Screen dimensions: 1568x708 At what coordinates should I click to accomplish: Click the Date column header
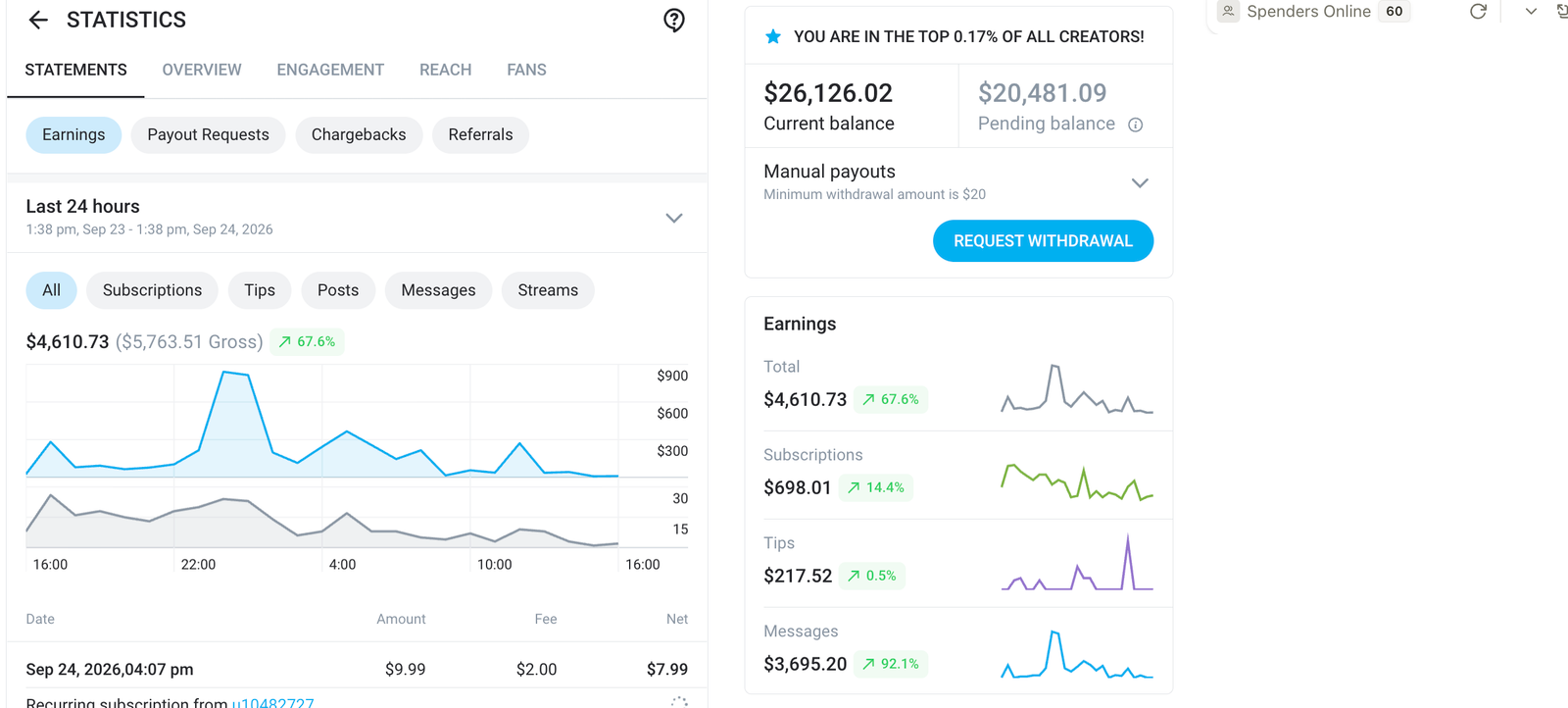click(x=40, y=619)
